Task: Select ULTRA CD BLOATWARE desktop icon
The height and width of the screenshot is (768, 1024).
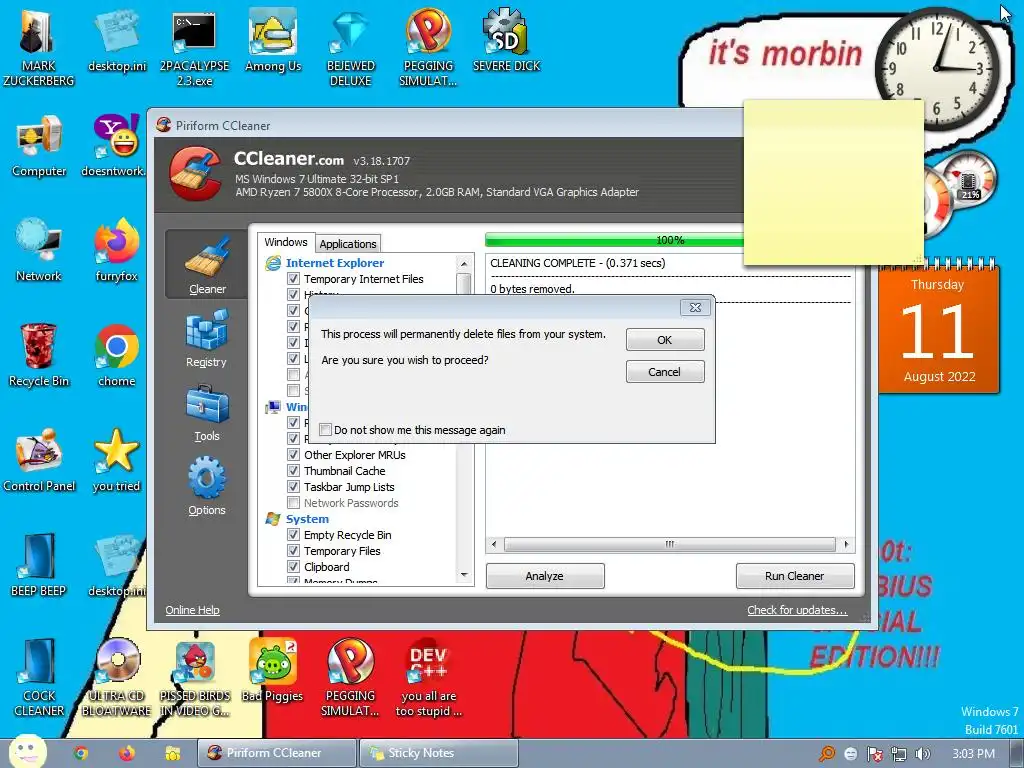Action: [x=116, y=678]
